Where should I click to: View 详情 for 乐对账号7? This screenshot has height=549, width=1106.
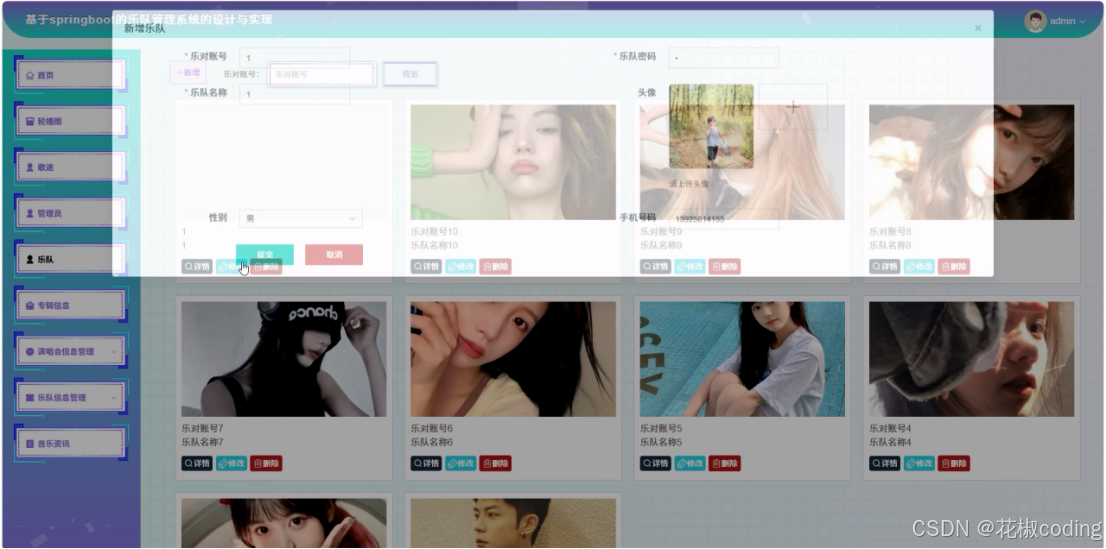(197, 464)
